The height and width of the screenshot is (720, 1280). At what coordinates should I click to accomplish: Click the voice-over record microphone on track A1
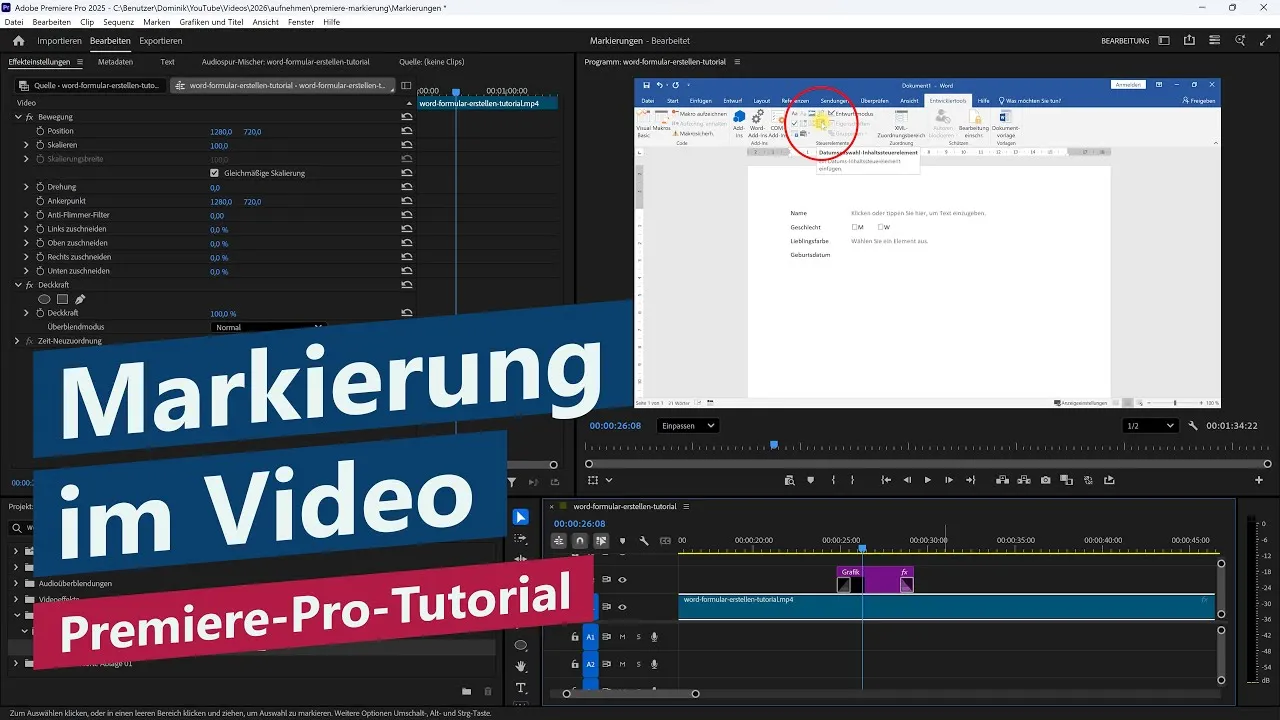(x=654, y=637)
